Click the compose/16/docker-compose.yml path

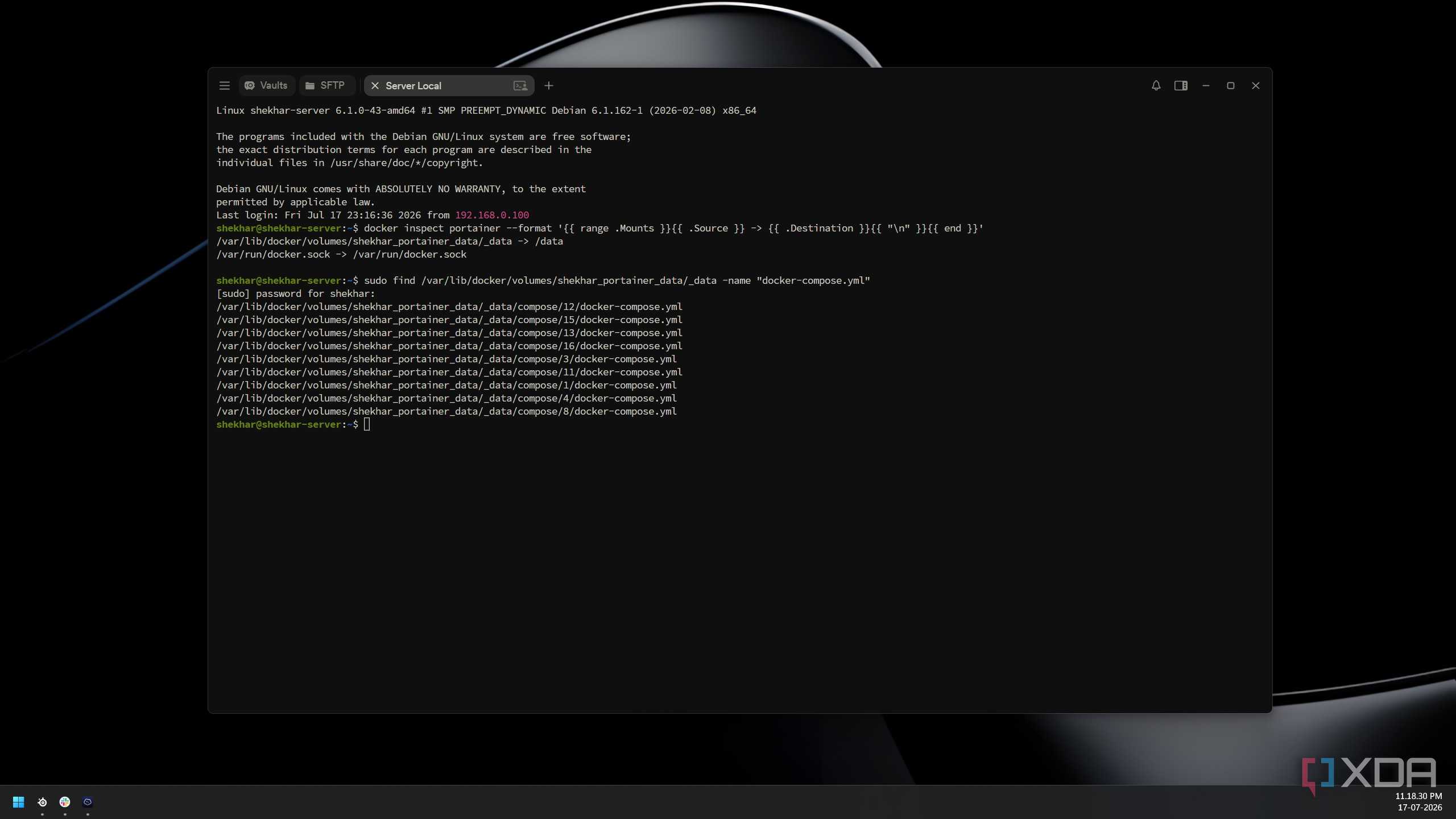click(449, 346)
